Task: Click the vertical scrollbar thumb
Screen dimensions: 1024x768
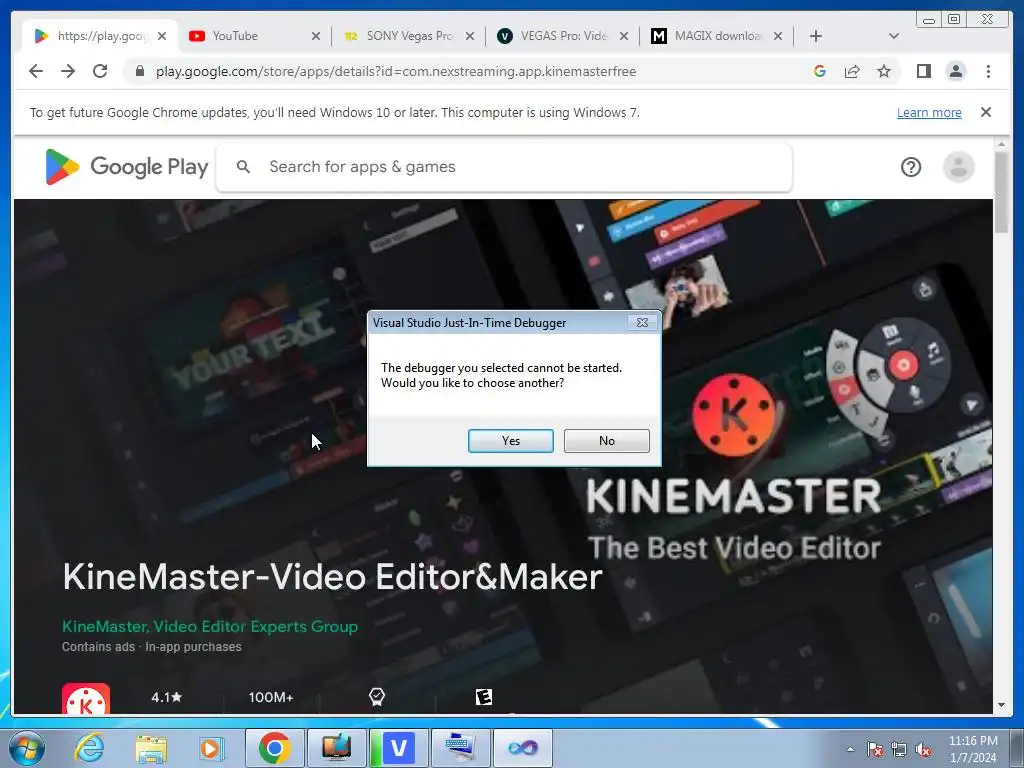Action: click(1001, 191)
